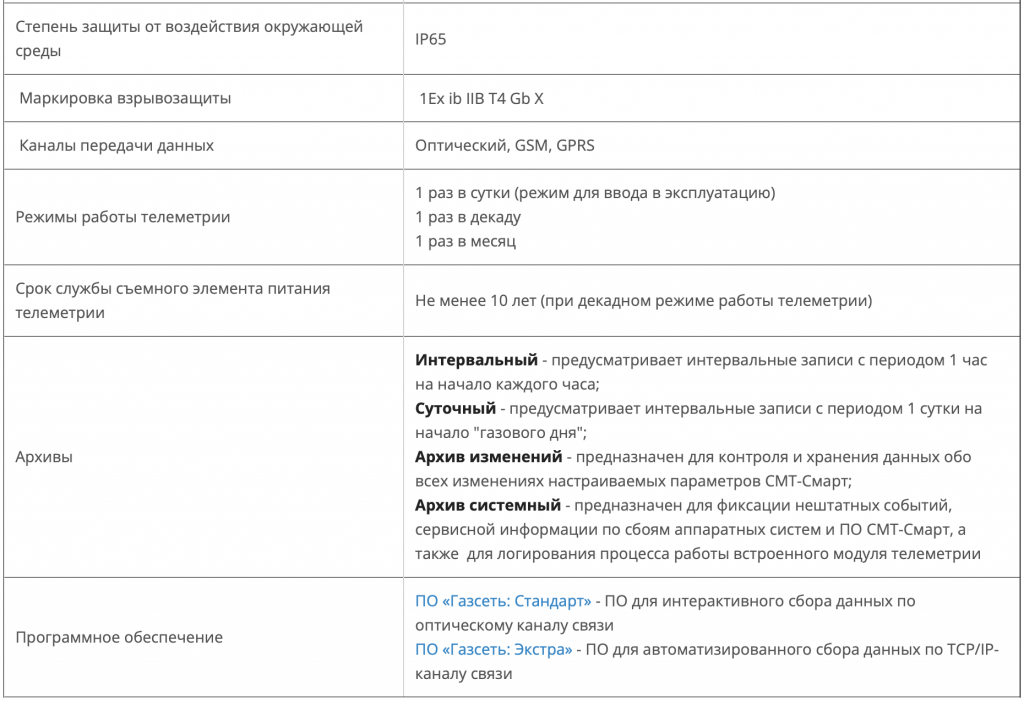
Task: Open the ПО «Газсеть: Экстра» link
Action: pyautogui.click(x=494, y=650)
